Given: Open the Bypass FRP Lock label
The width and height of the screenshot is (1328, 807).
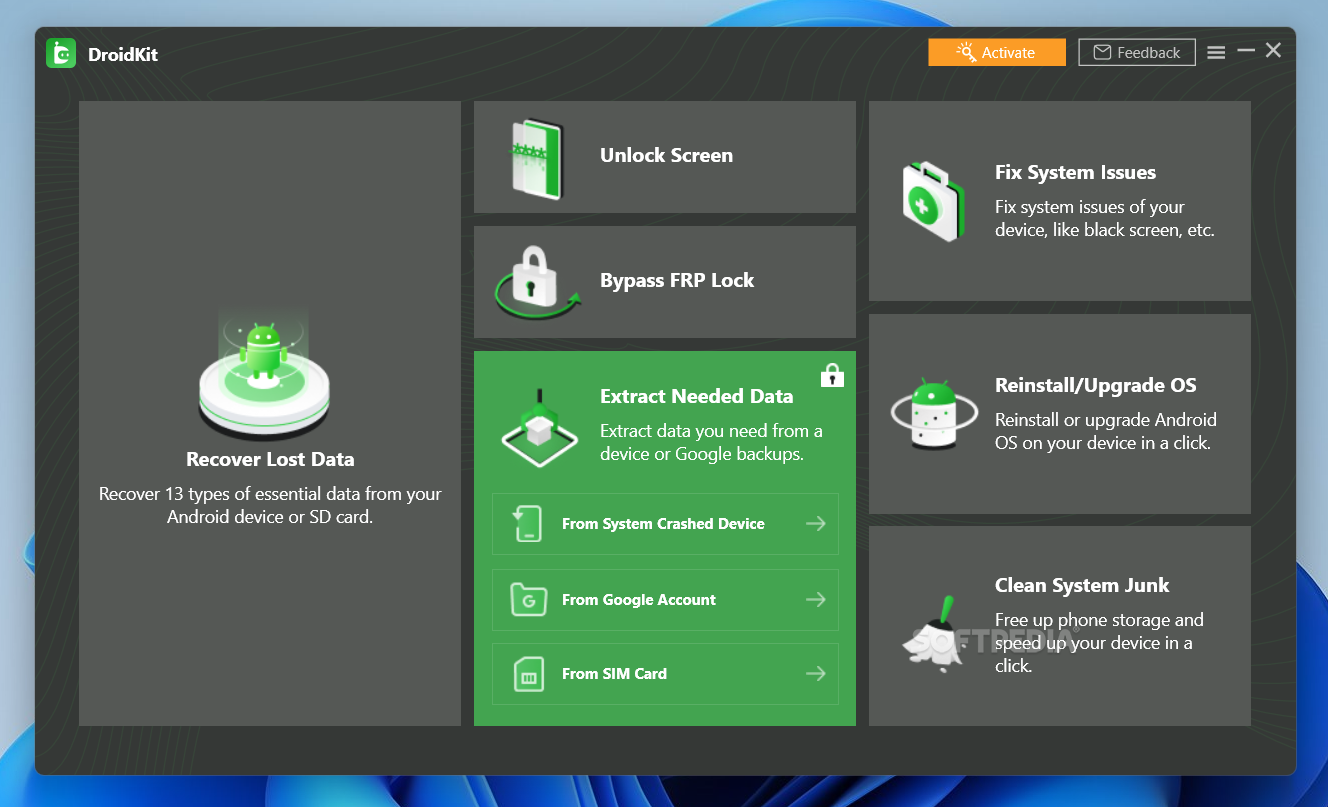Looking at the screenshot, I should point(677,281).
